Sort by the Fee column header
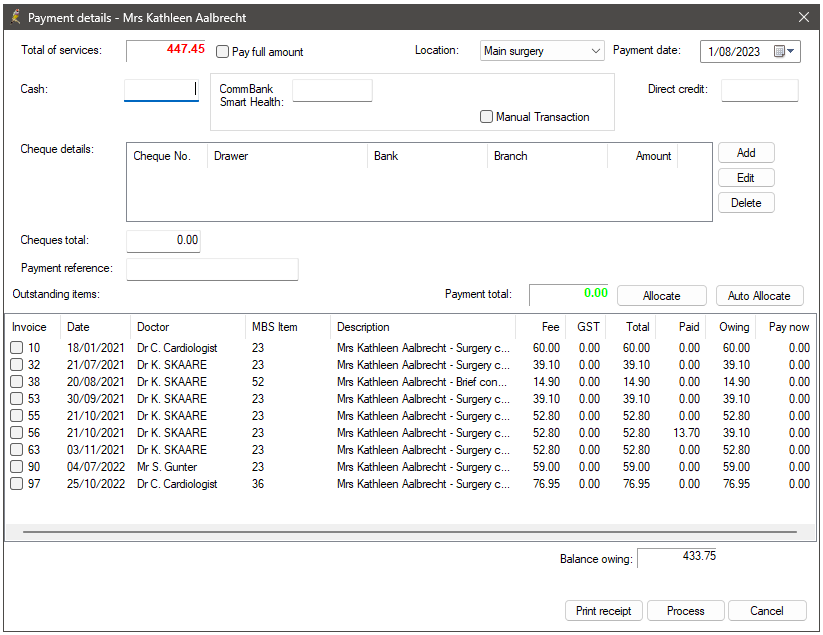The image size is (823, 635). 541,327
